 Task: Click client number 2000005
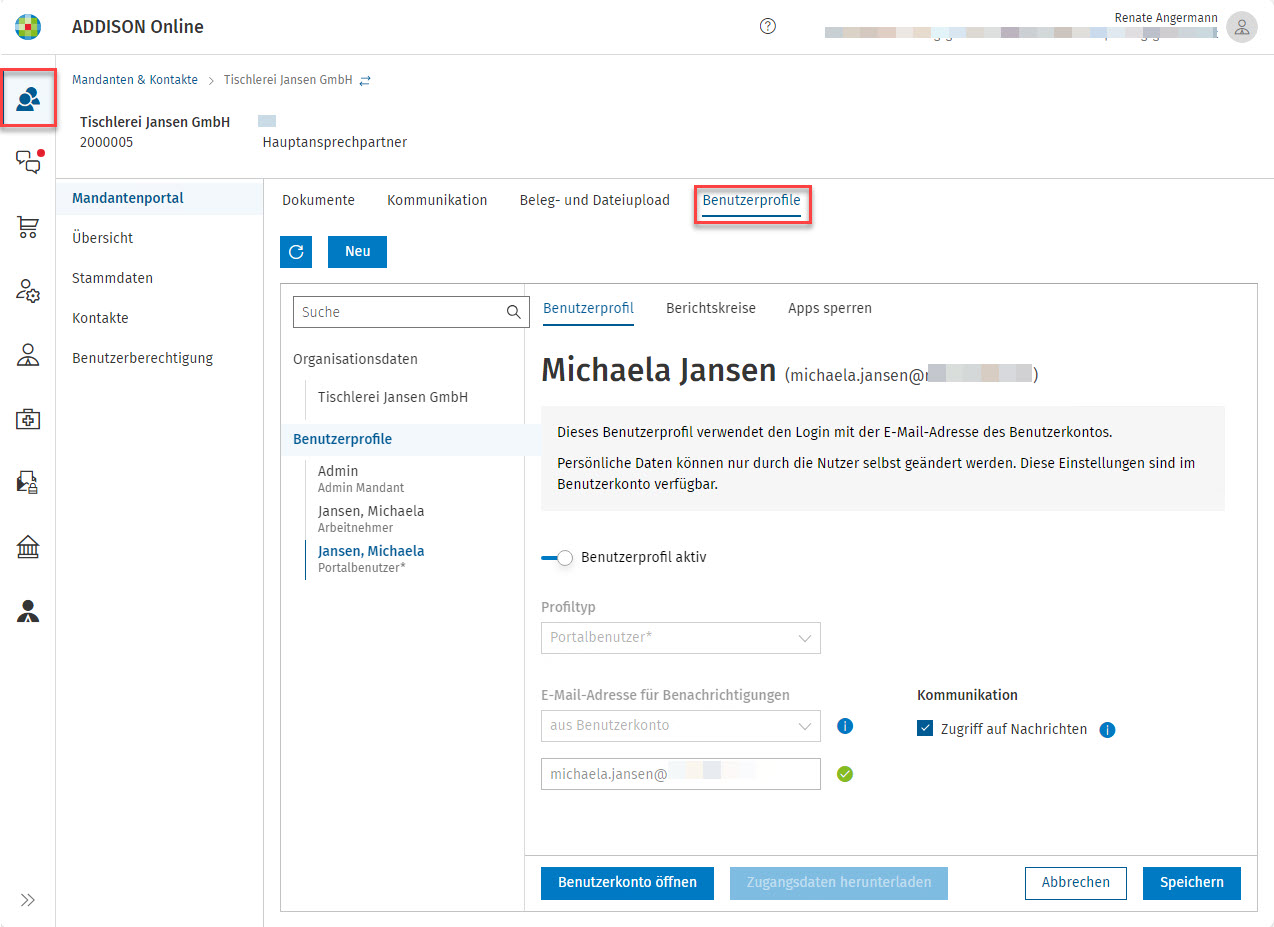(x=107, y=142)
